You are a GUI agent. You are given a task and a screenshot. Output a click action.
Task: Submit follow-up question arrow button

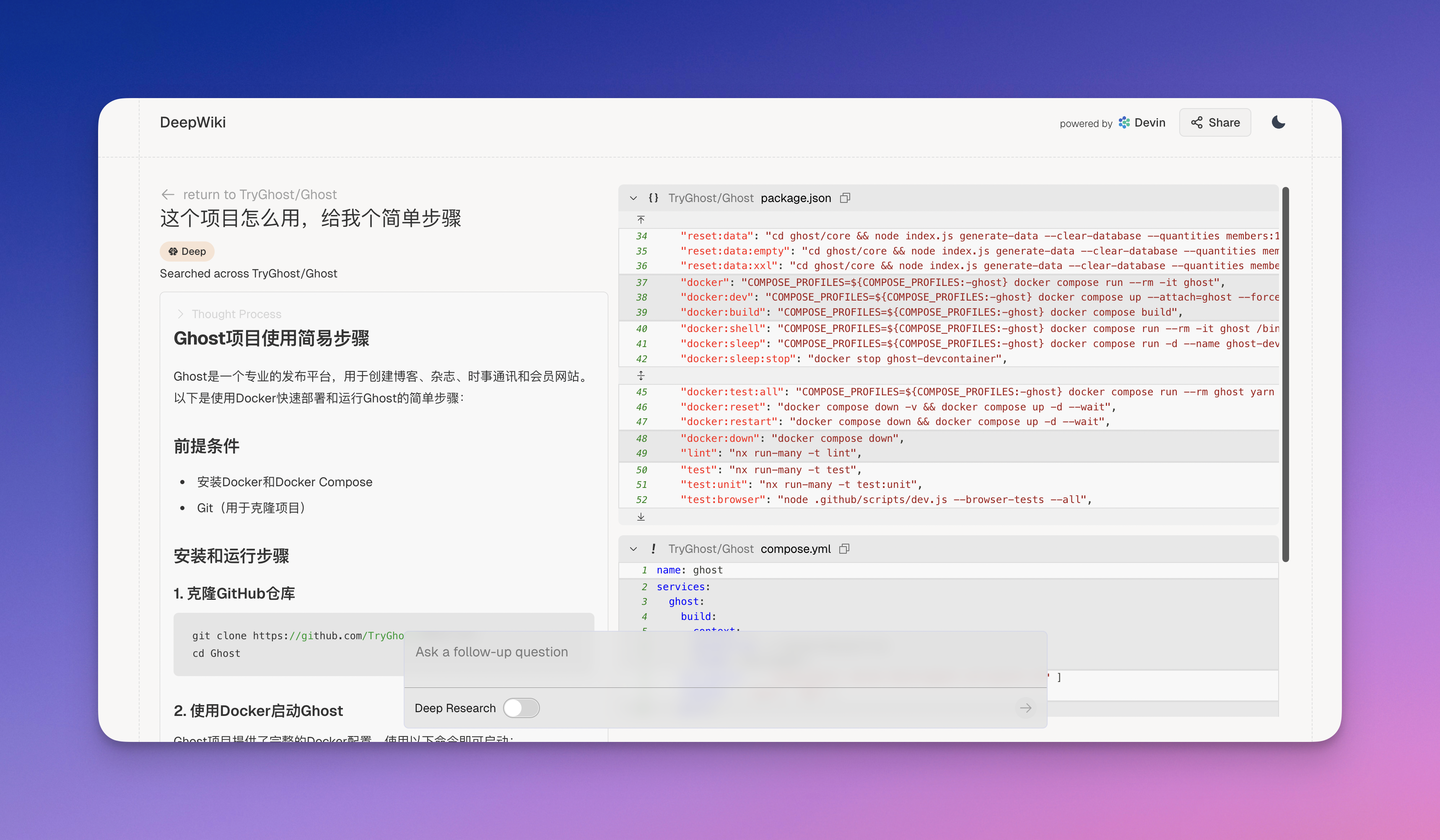[x=1026, y=708]
